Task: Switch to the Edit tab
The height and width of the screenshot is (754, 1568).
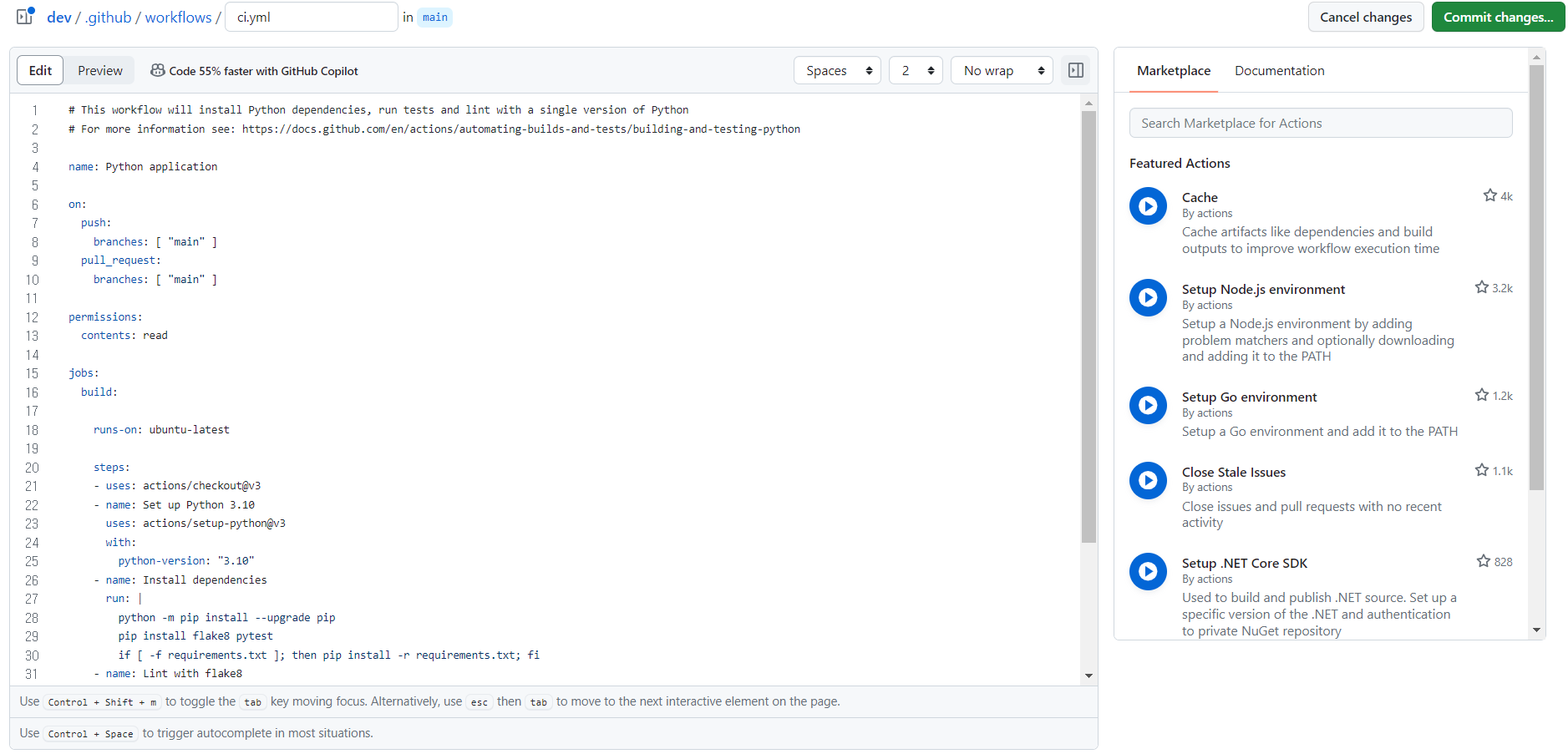Action: (40, 71)
